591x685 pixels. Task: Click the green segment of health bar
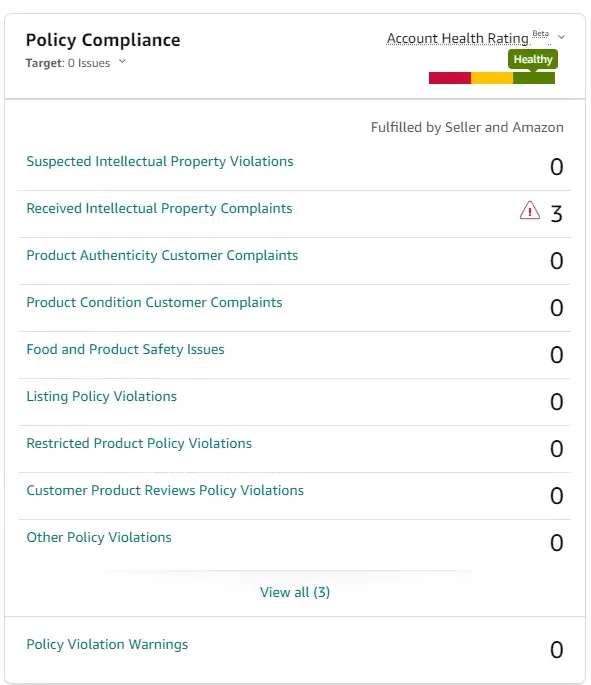pos(534,78)
